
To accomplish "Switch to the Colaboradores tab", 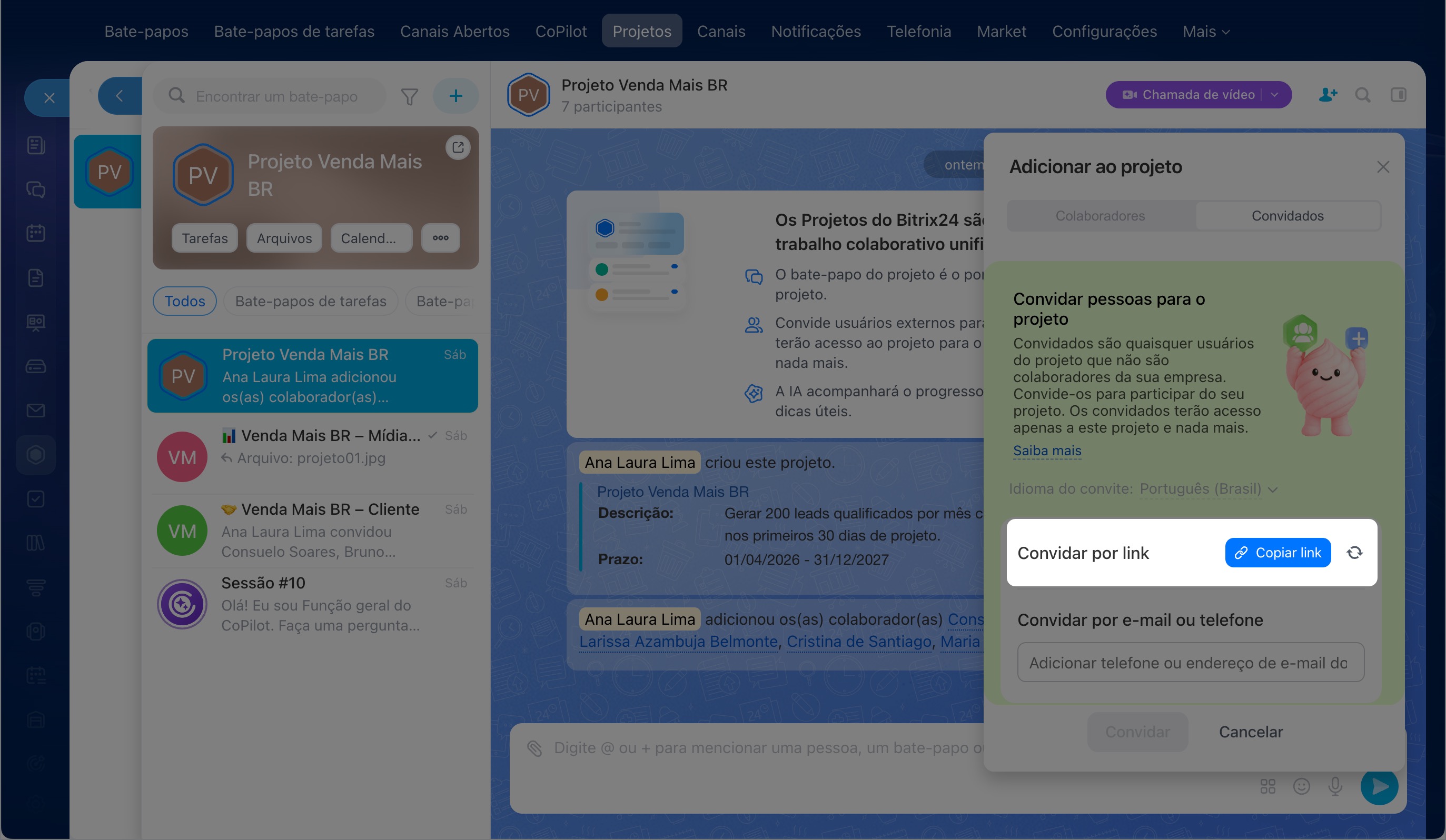I will coord(1100,216).
